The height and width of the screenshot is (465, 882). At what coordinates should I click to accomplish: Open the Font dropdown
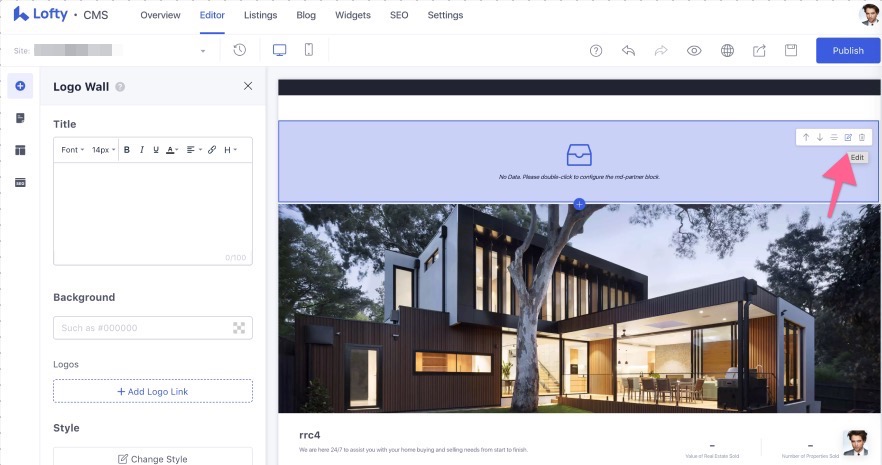pos(72,150)
